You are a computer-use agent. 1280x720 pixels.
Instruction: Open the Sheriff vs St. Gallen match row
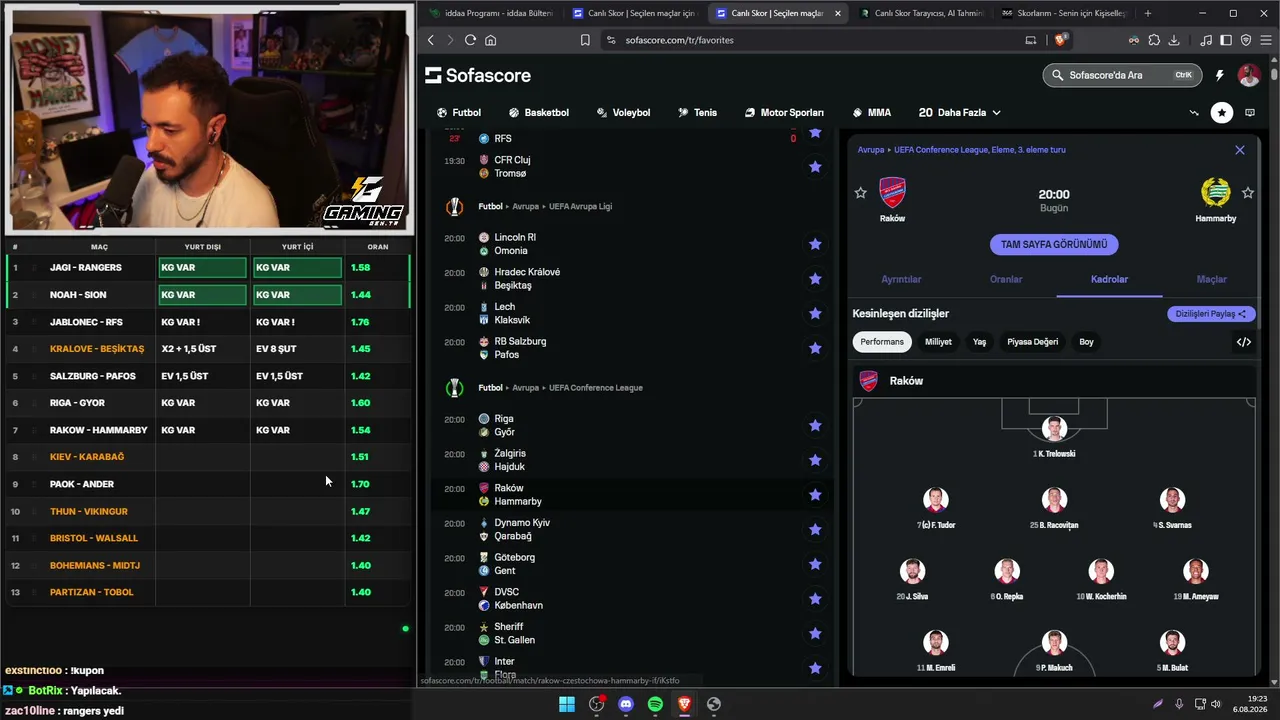632,633
